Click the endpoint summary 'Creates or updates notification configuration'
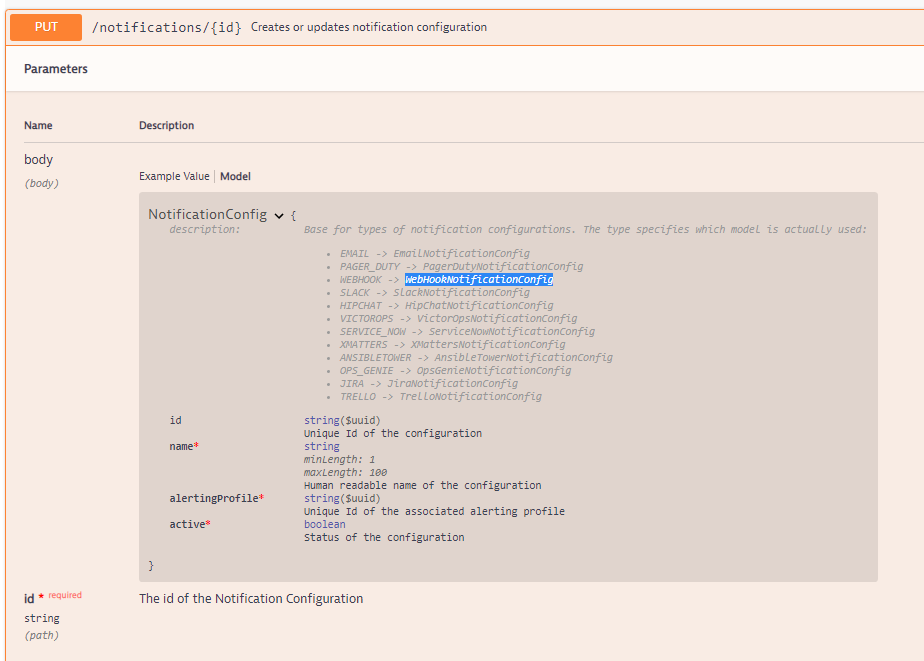Image resolution: width=924 pixels, height=661 pixels. pos(368,27)
